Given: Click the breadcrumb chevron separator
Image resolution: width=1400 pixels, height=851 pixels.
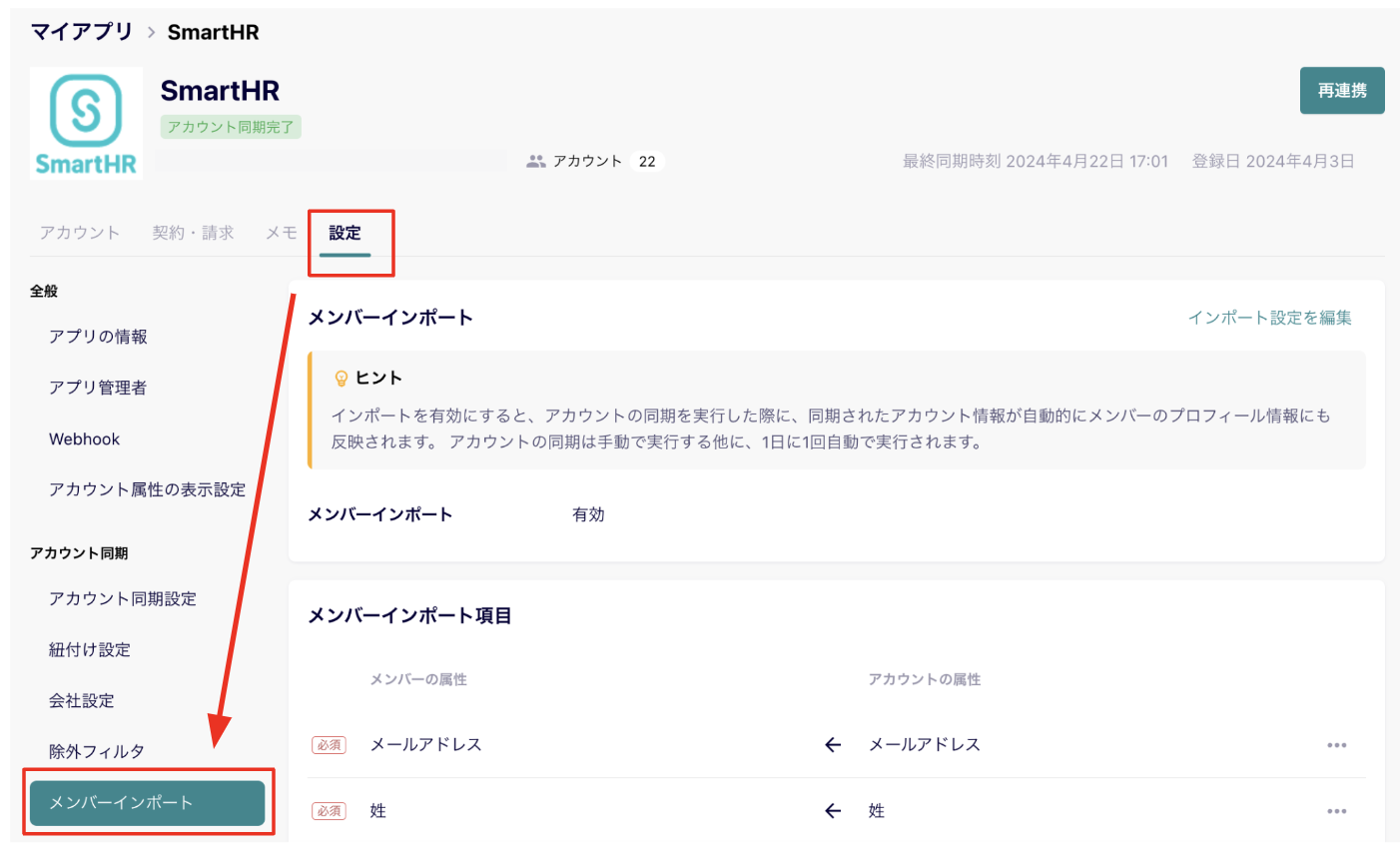Looking at the screenshot, I should (x=151, y=32).
